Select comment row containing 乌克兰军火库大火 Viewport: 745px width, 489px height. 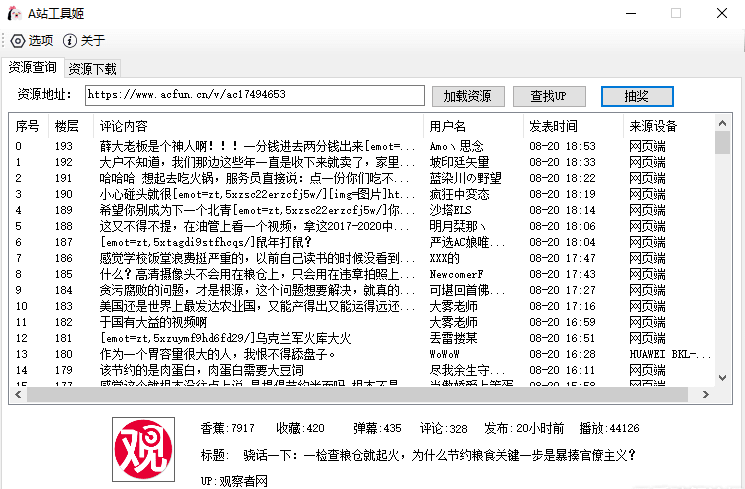tap(362, 338)
